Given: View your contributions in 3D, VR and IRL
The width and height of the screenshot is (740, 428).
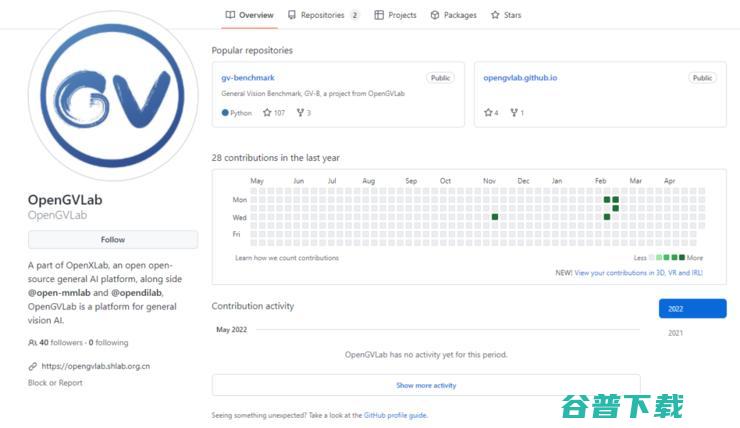Looking at the screenshot, I should [x=639, y=273].
